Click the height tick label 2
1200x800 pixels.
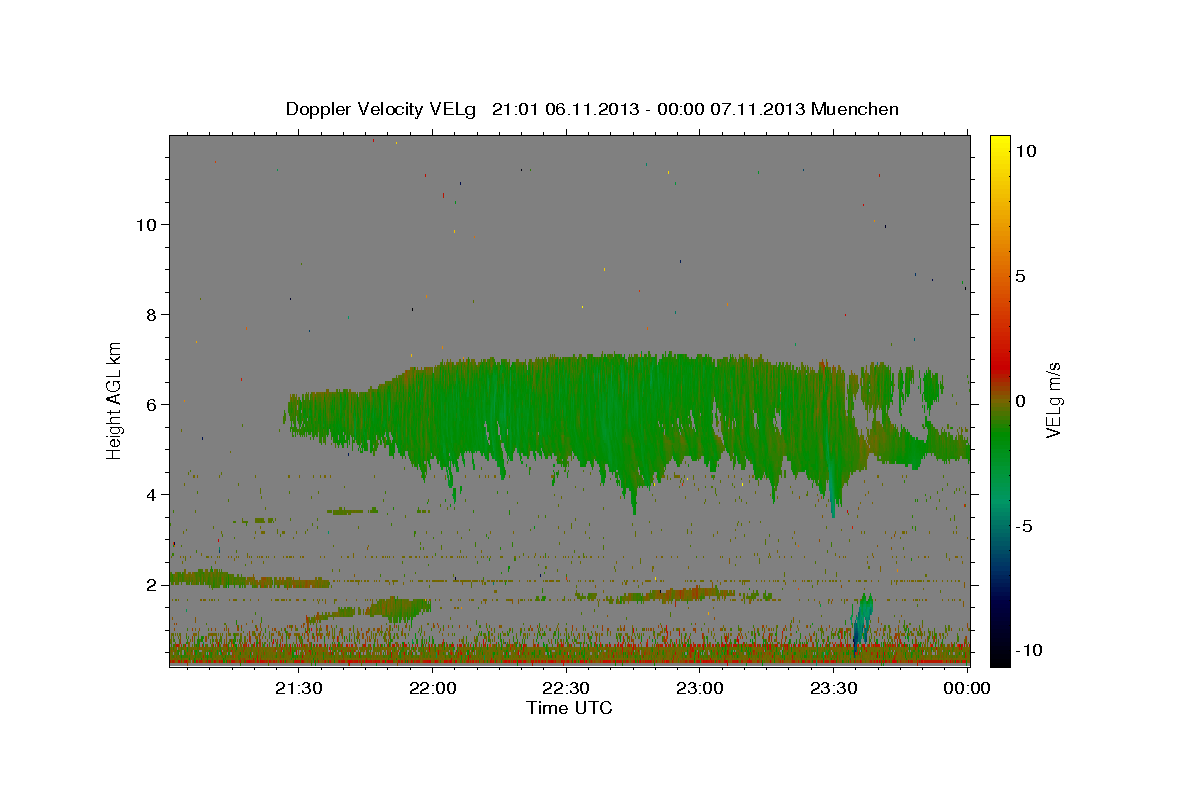152,584
